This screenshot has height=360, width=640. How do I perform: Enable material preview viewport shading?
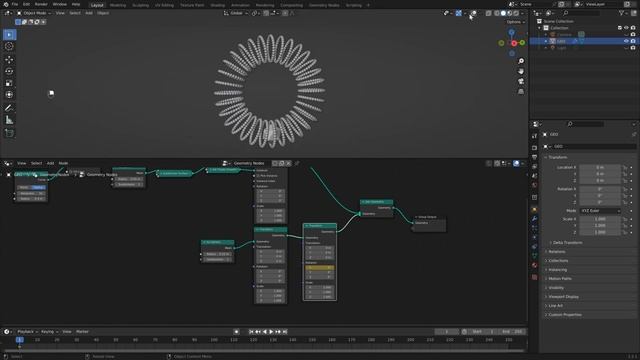tap(509, 13)
